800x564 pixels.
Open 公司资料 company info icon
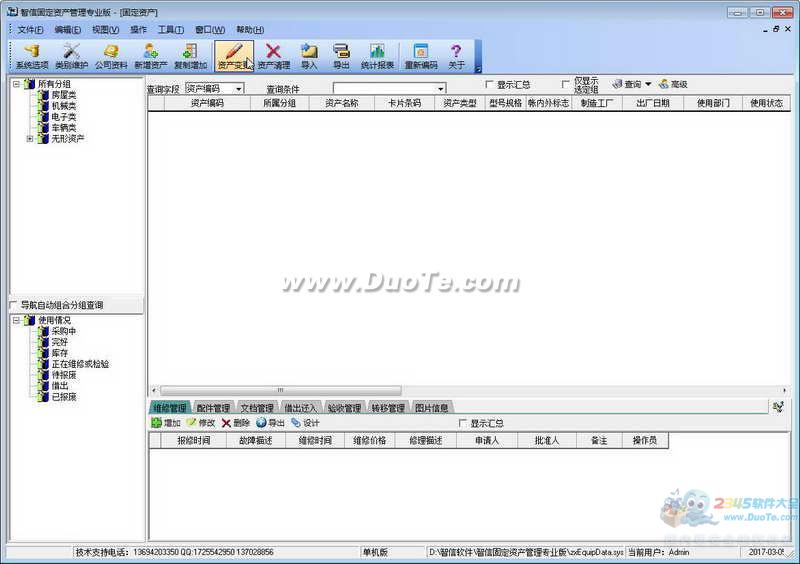pyautogui.click(x=111, y=56)
